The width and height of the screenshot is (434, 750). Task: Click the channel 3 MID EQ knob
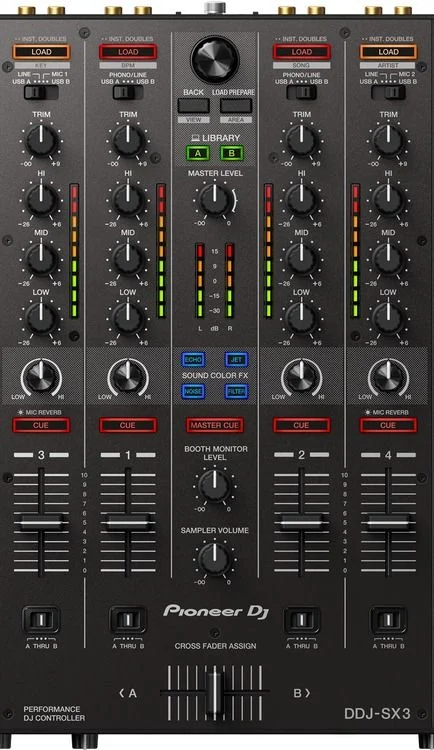point(41,259)
